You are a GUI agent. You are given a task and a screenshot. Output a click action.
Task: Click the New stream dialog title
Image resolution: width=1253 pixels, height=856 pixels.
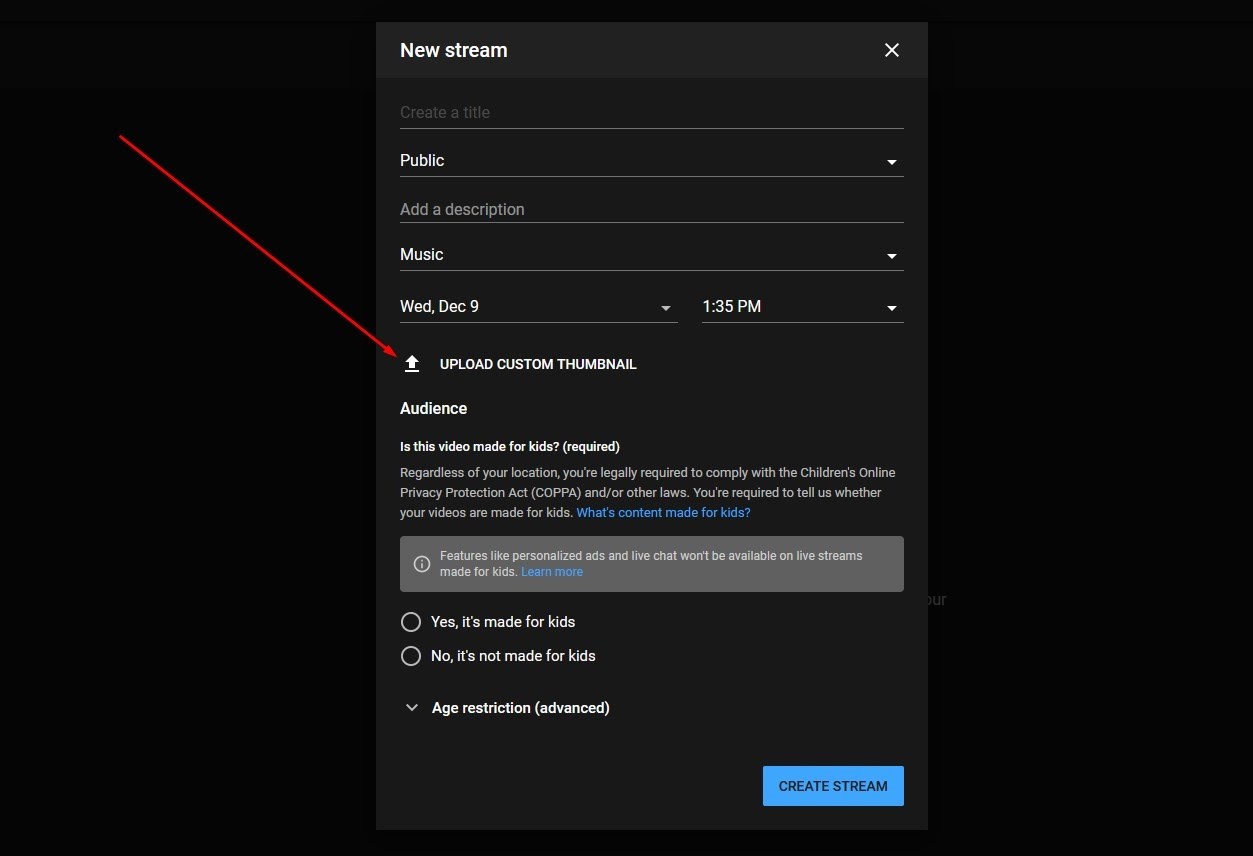[454, 50]
